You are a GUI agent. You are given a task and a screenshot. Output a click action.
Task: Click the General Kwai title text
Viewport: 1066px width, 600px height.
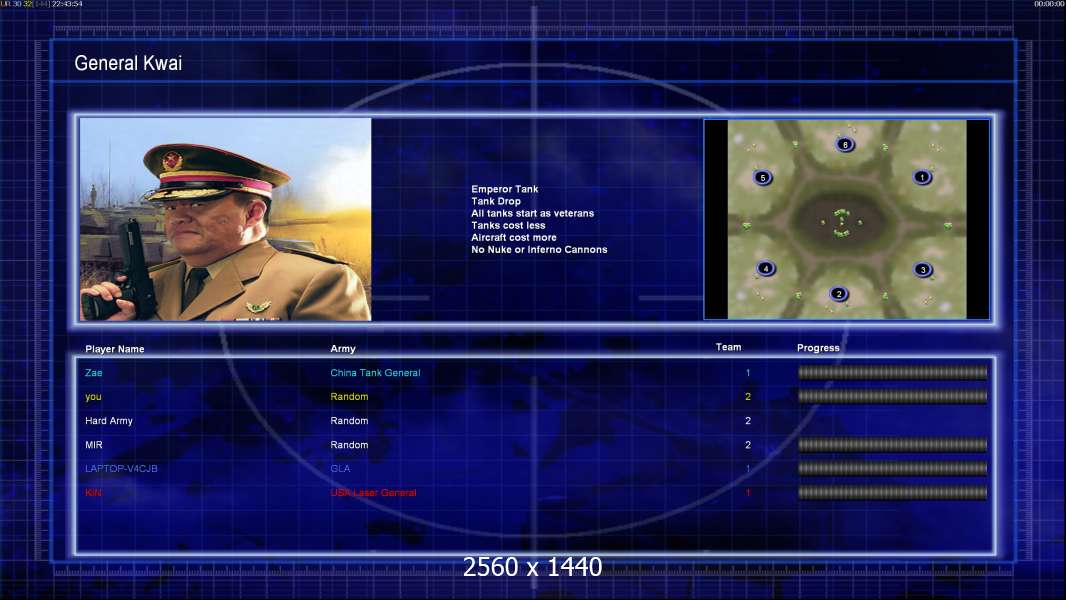click(x=128, y=63)
